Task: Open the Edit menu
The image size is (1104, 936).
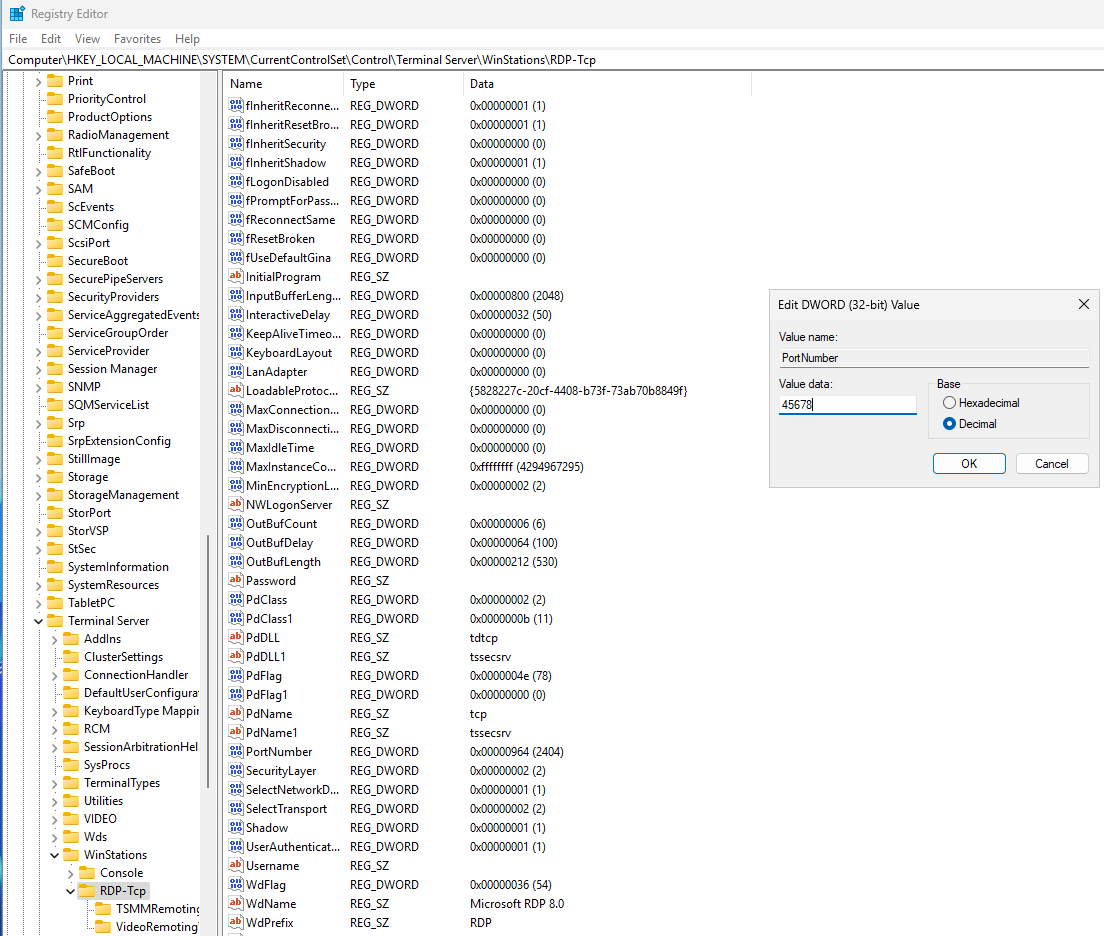Action: pos(51,39)
